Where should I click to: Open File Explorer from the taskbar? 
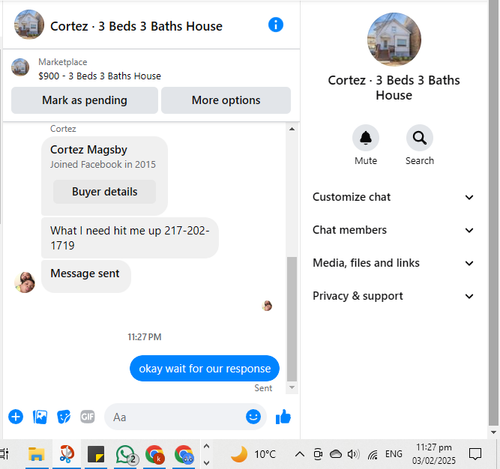click(x=37, y=454)
